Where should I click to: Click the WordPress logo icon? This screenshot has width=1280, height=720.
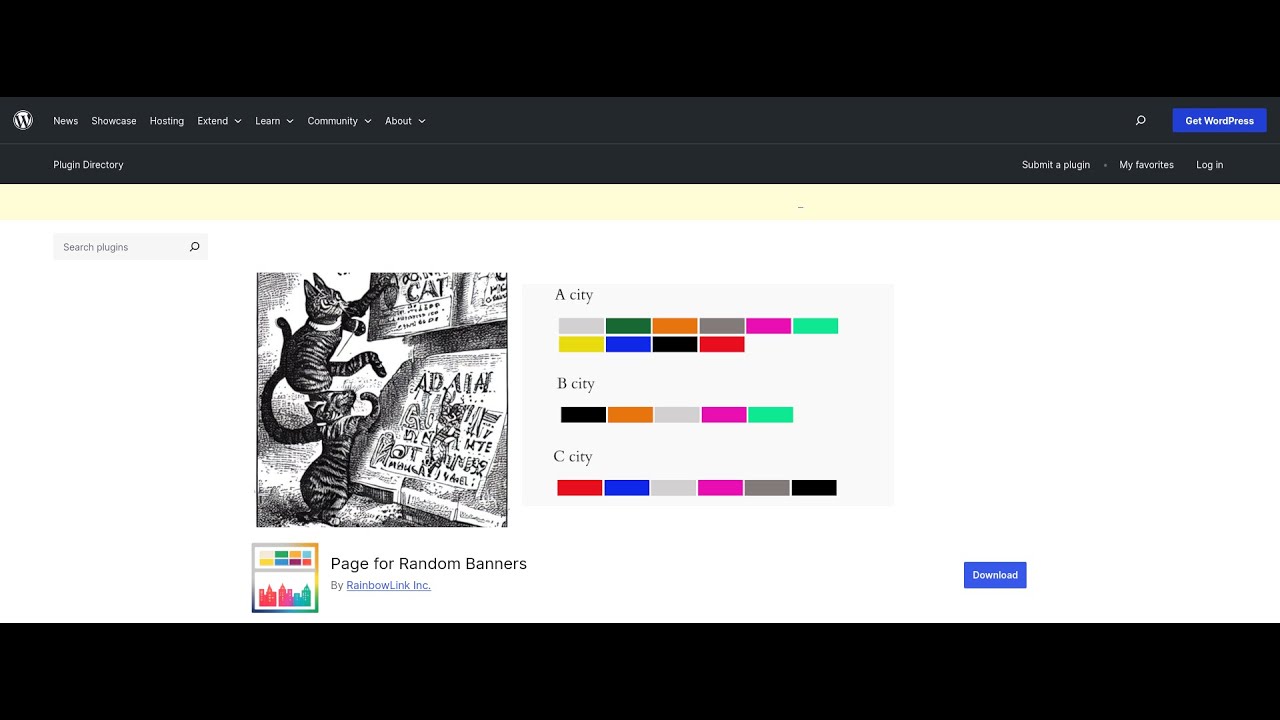coord(23,120)
